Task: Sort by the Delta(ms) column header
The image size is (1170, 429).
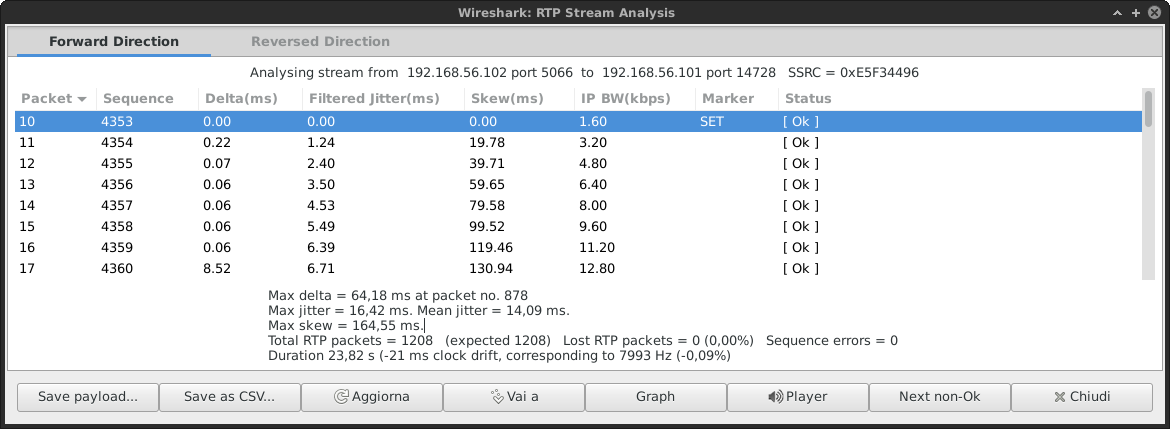Action: tap(250, 98)
